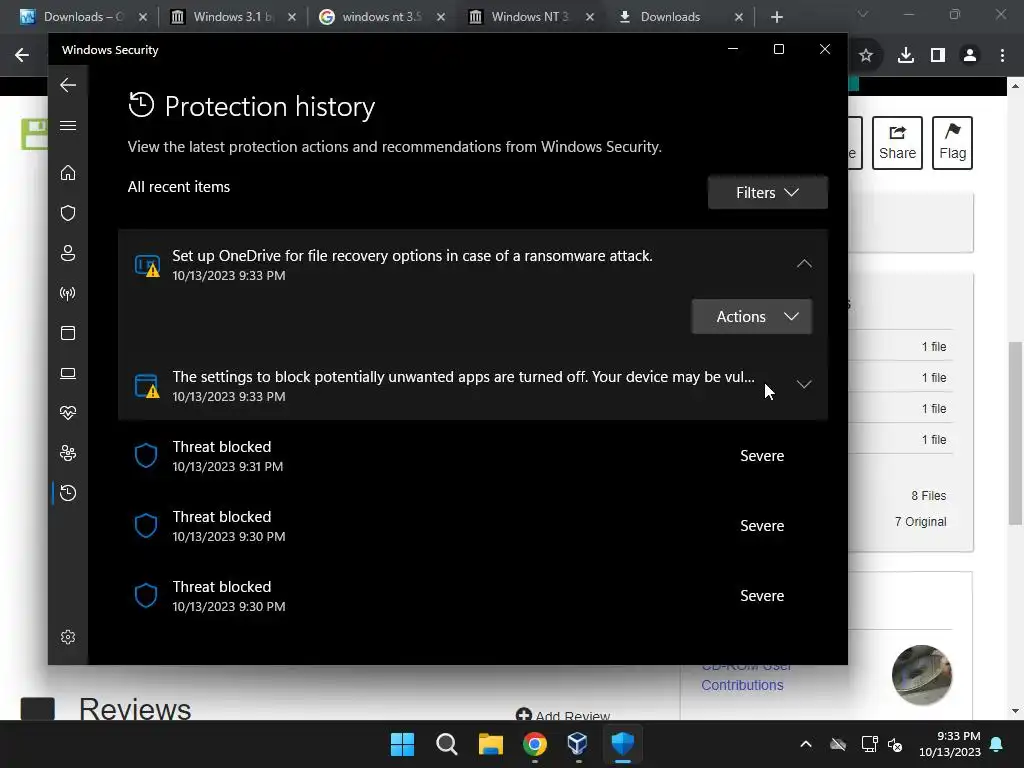Viewport: 1024px width, 768px height.
Task: Click Chrome back navigation arrow
Action: coord(22,56)
